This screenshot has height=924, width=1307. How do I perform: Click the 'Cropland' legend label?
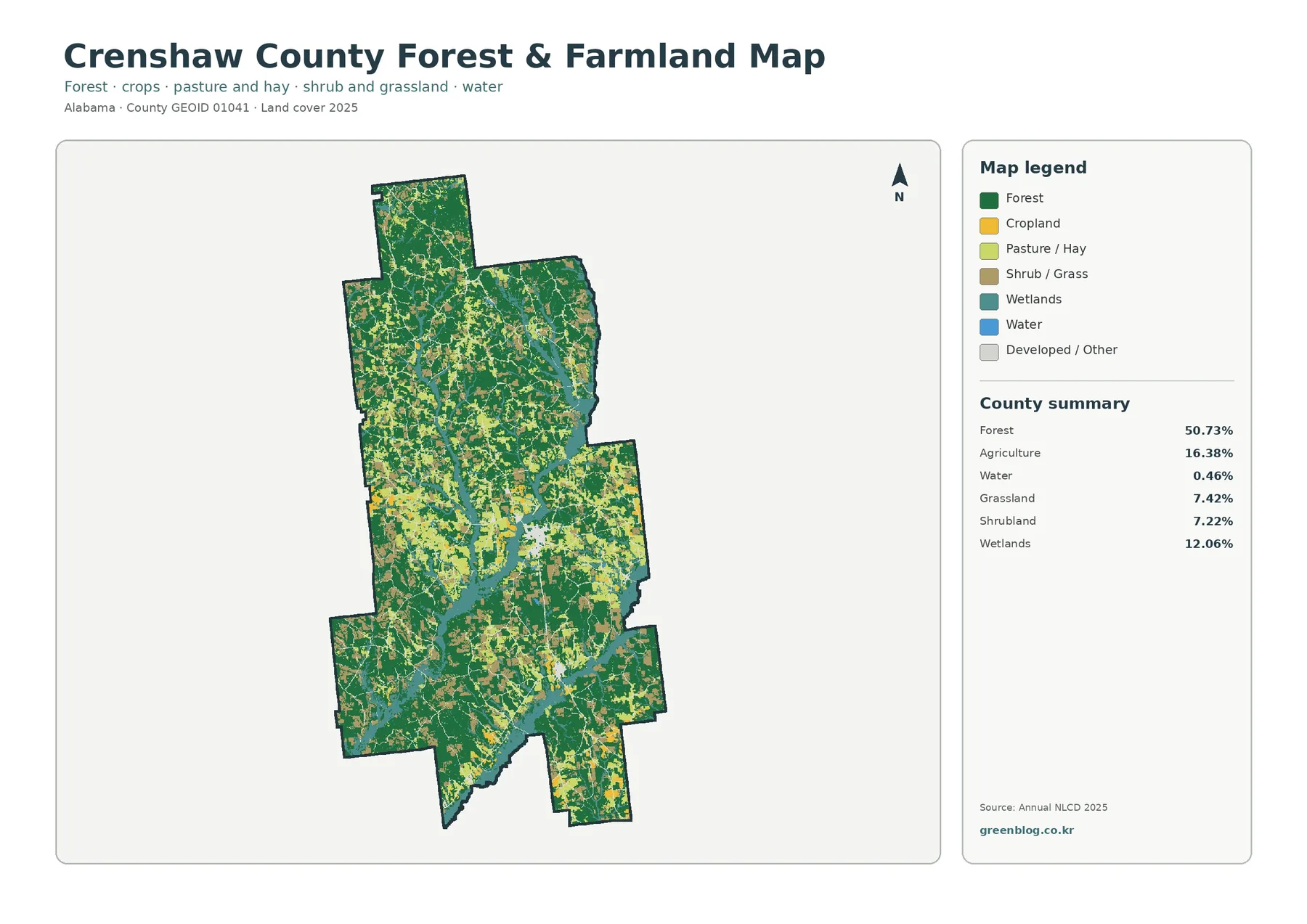point(1033,224)
